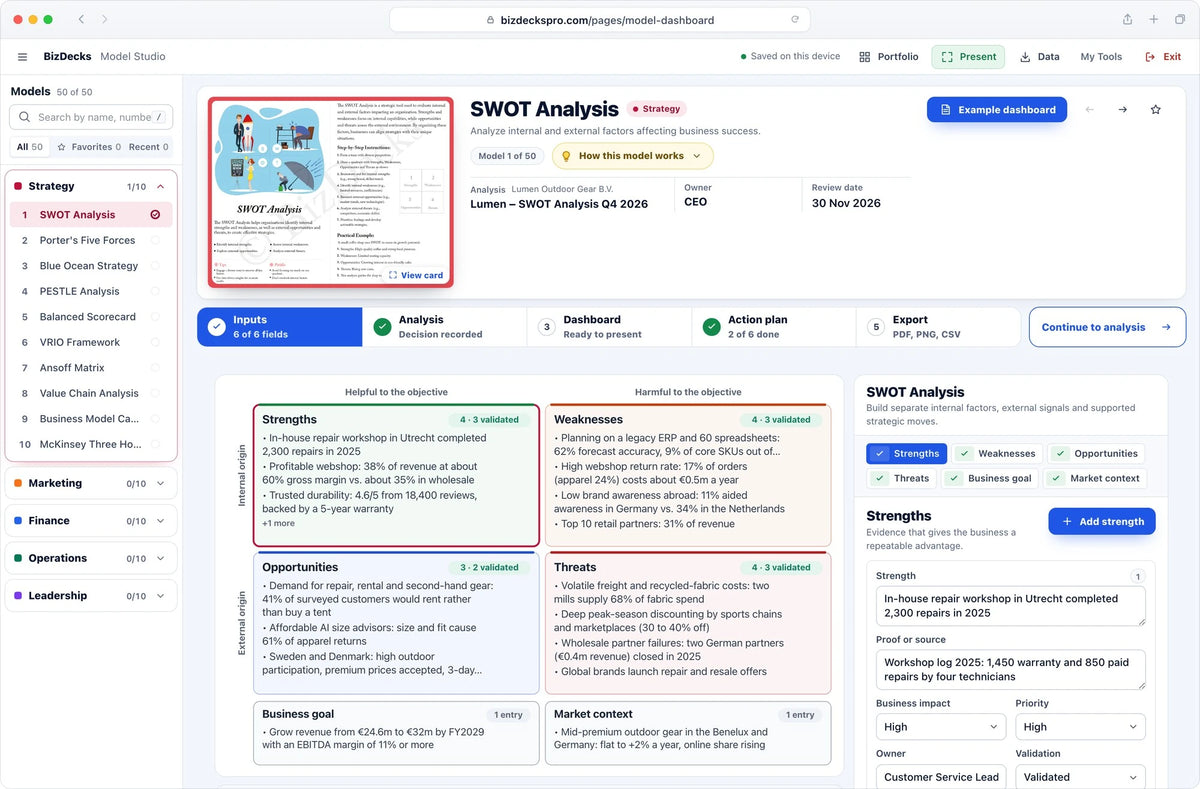Select the Weaknesses chip
This screenshot has height=789, width=1200.
click(x=998, y=453)
